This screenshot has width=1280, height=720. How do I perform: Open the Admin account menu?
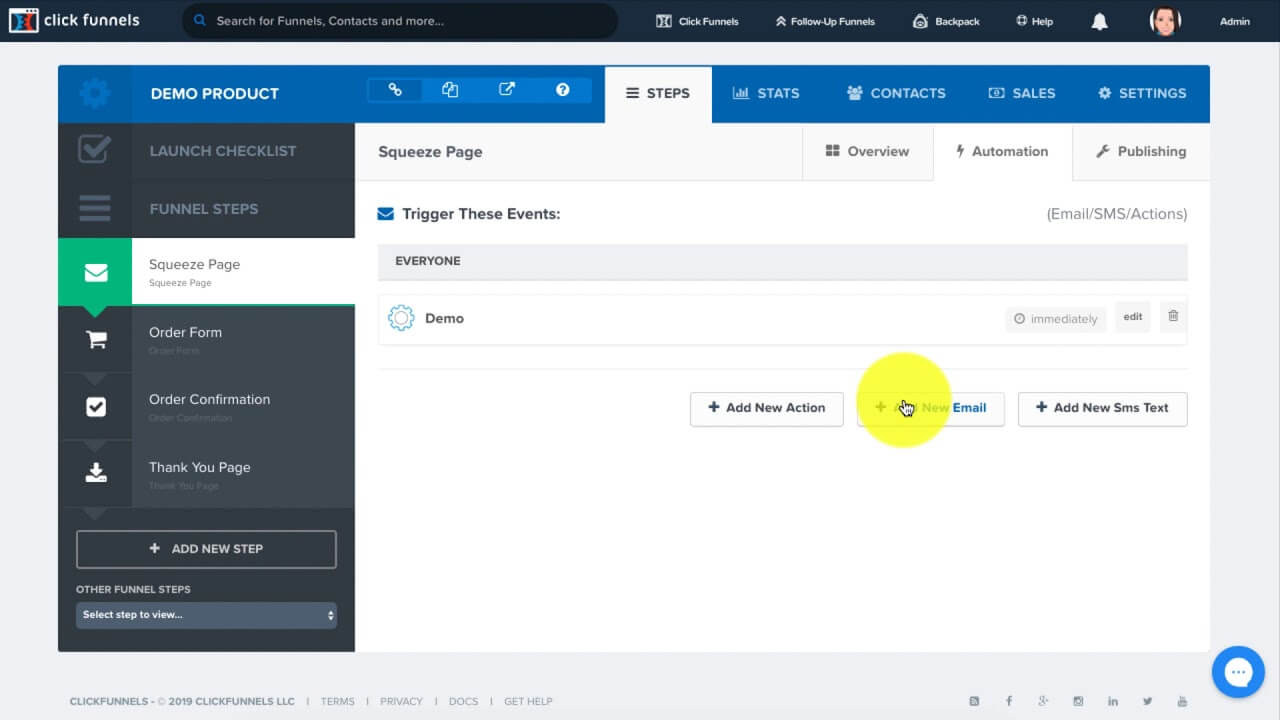(1234, 21)
